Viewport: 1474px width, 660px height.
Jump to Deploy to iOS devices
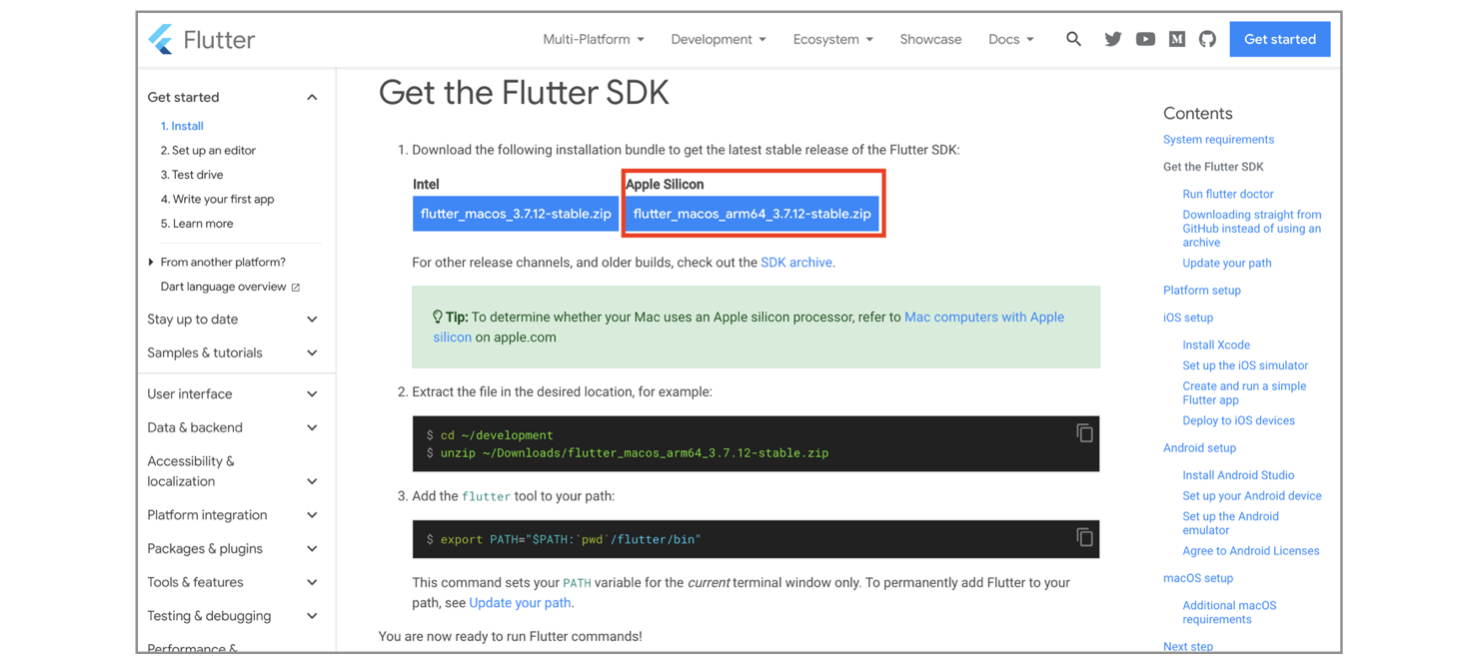(x=1238, y=421)
